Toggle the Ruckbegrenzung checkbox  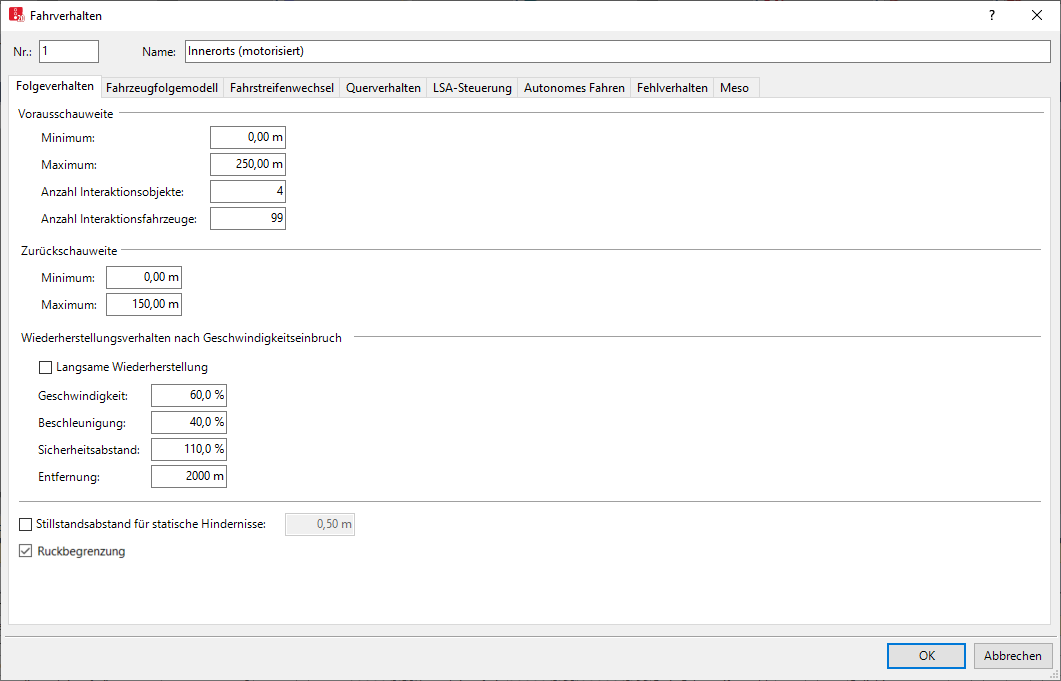point(26,551)
